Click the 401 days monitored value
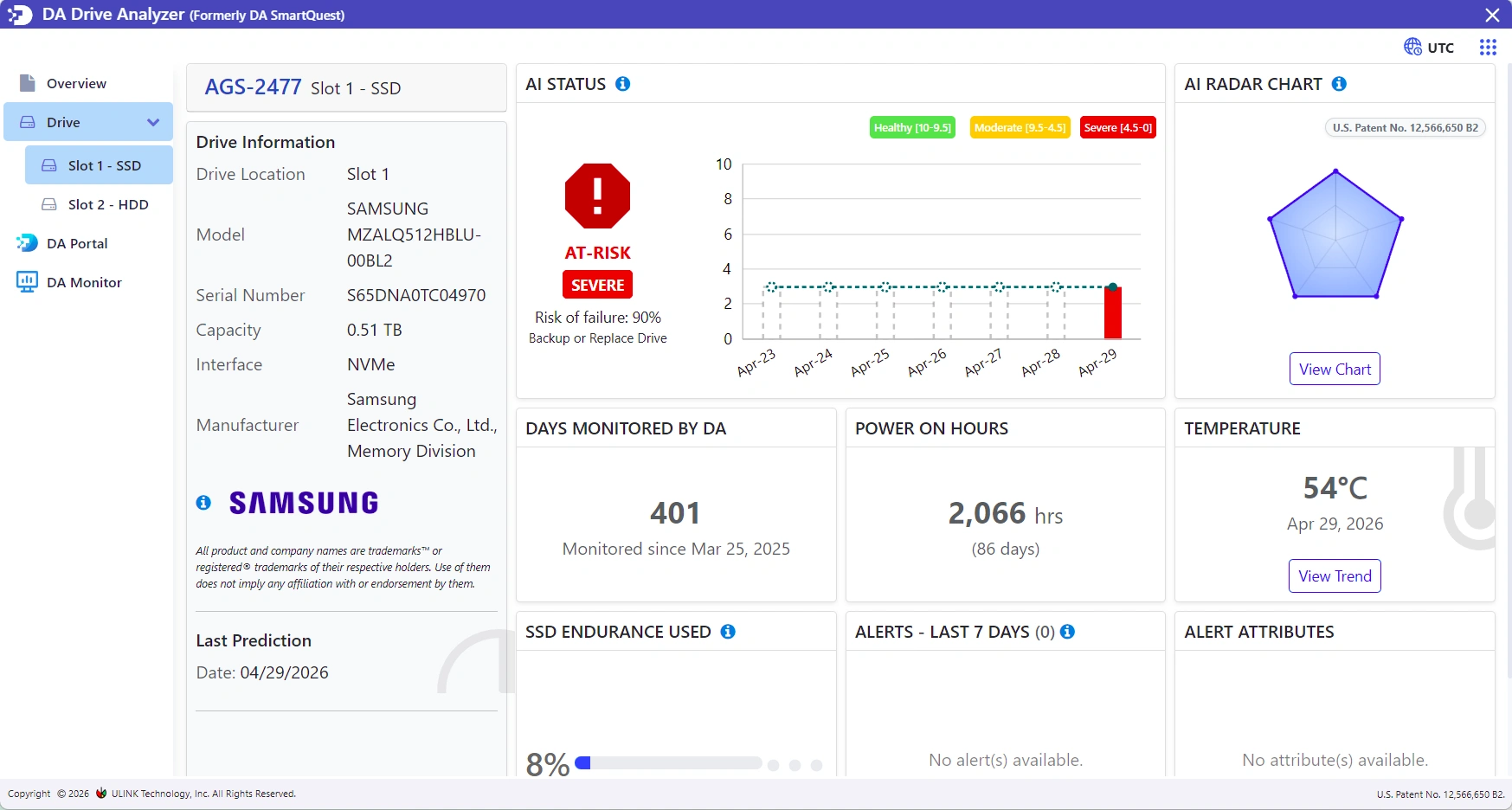The width and height of the screenshot is (1512, 810). [x=675, y=513]
